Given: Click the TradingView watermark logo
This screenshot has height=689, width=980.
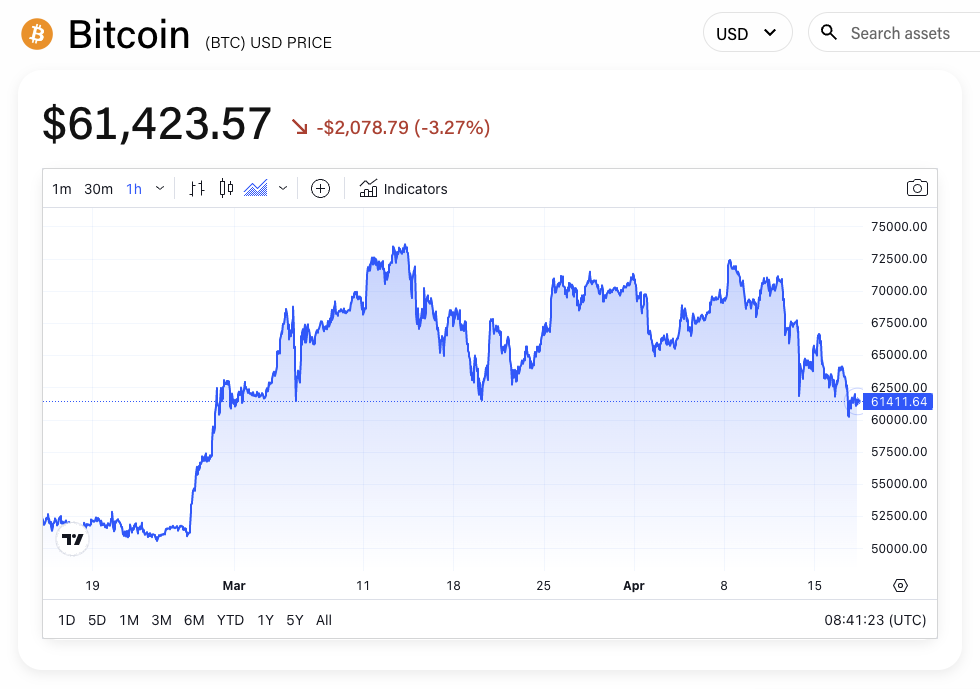Looking at the screenshot, I should pos(72,538).
